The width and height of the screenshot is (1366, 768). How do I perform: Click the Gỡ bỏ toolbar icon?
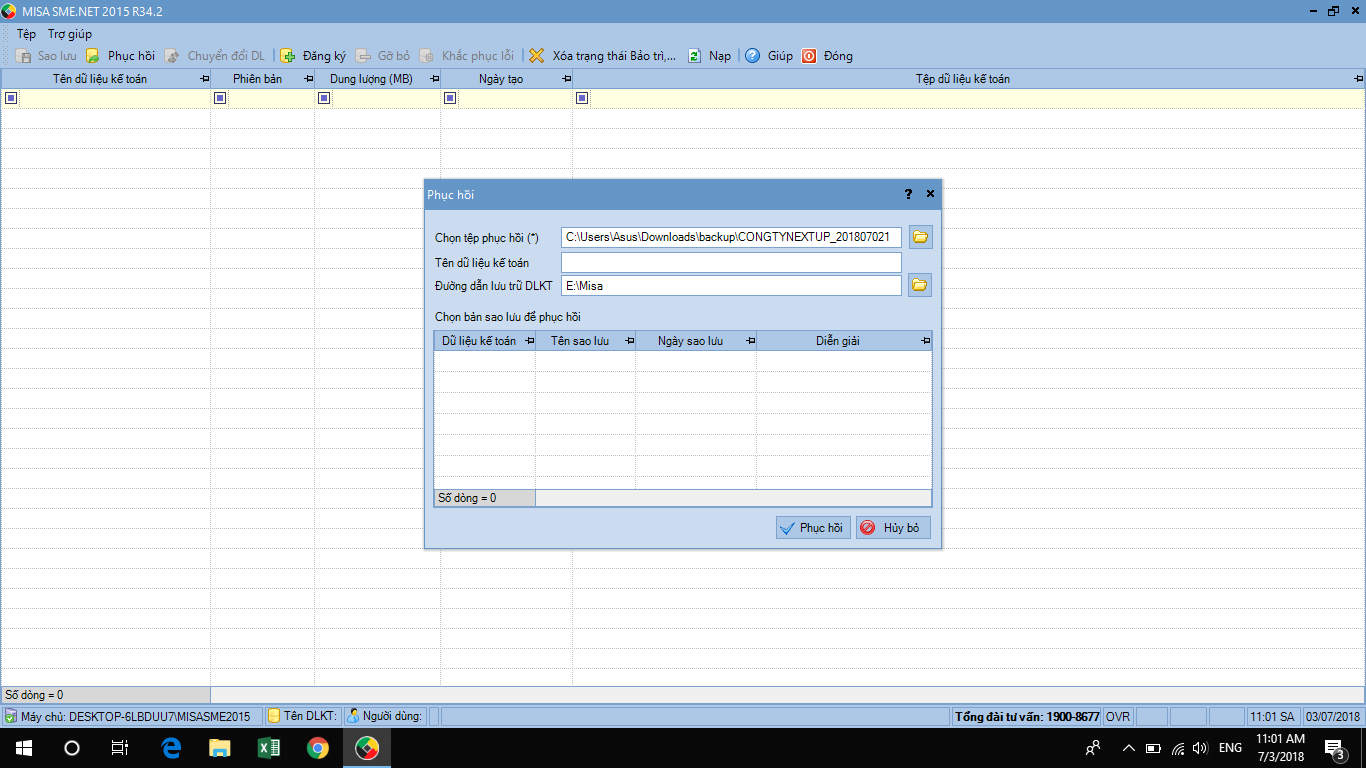tap(363, 56)
